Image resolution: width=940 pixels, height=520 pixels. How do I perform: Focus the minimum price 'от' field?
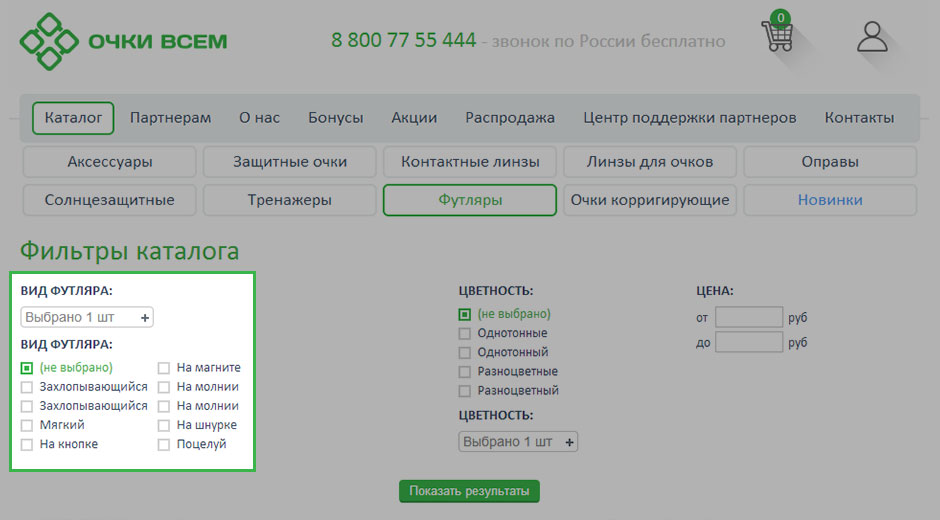748,318
